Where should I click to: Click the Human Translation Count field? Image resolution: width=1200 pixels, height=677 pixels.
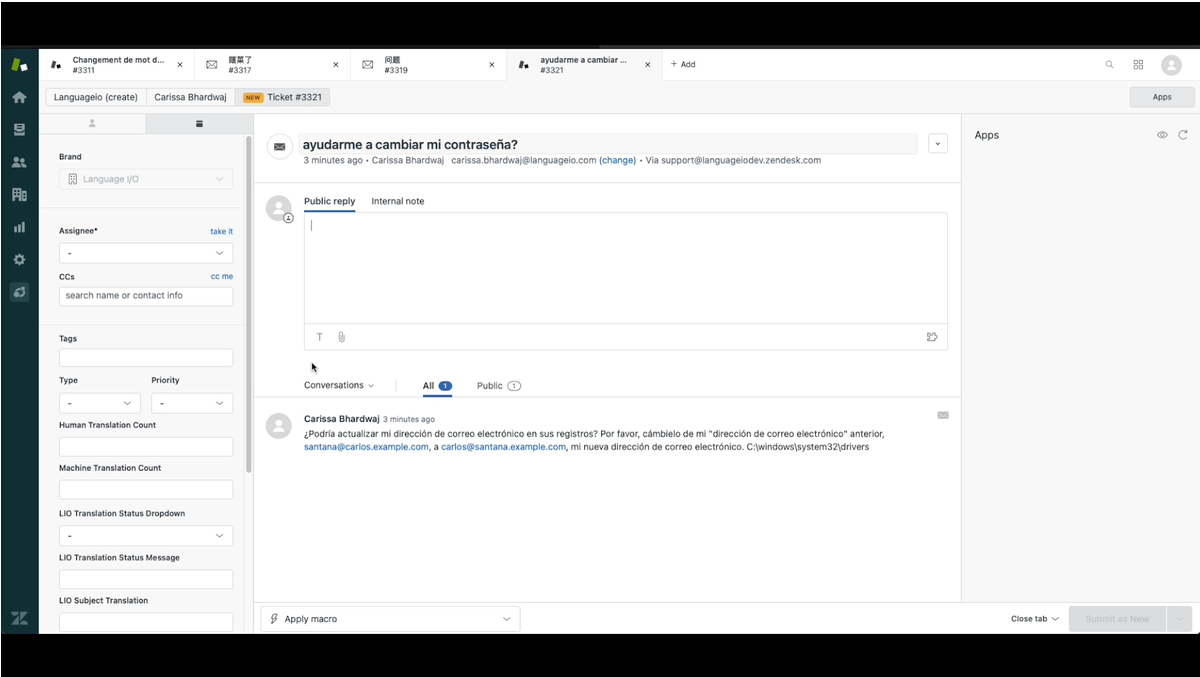tap(146, 447)
